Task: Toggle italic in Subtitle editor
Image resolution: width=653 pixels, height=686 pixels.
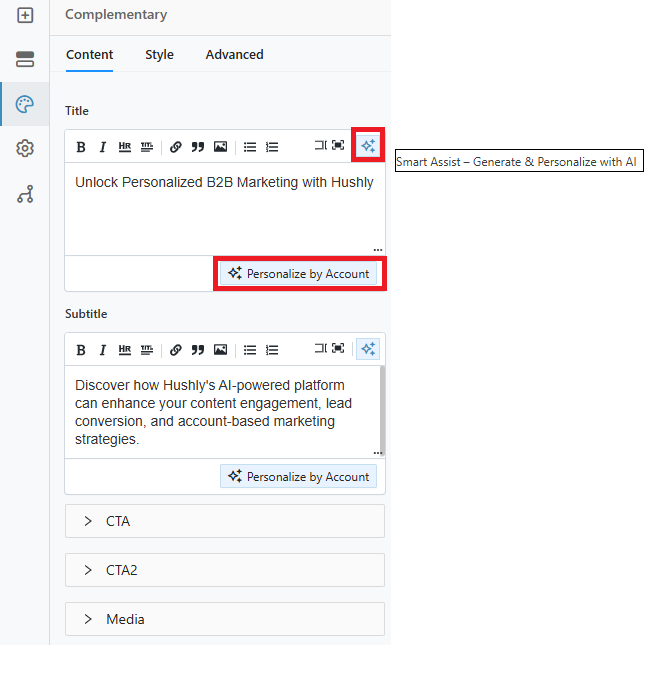Action: coord(103,350)
